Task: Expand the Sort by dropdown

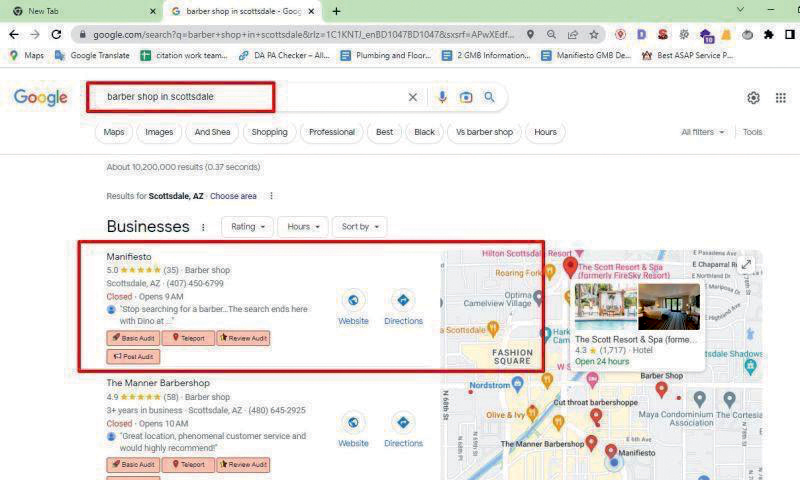Action: point(359,227)
